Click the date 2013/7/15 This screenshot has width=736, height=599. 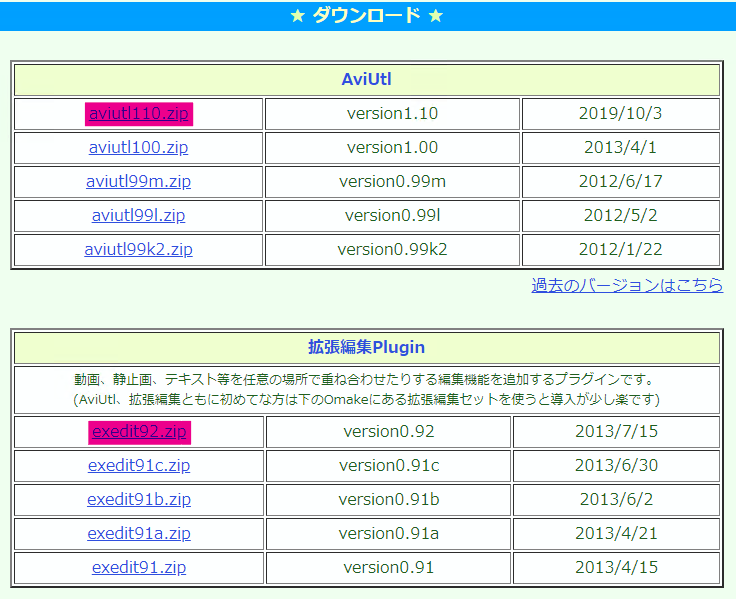click(x=616, y=432)
